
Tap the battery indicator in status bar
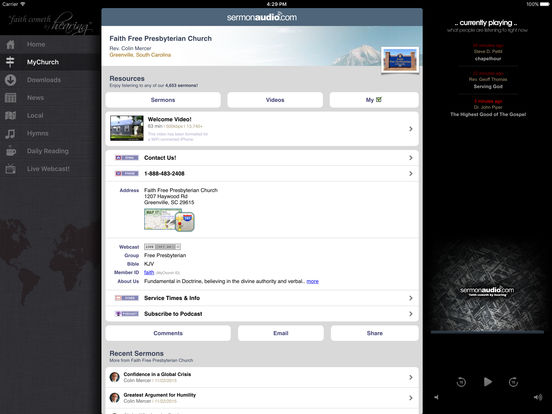[x=544, y=4]
